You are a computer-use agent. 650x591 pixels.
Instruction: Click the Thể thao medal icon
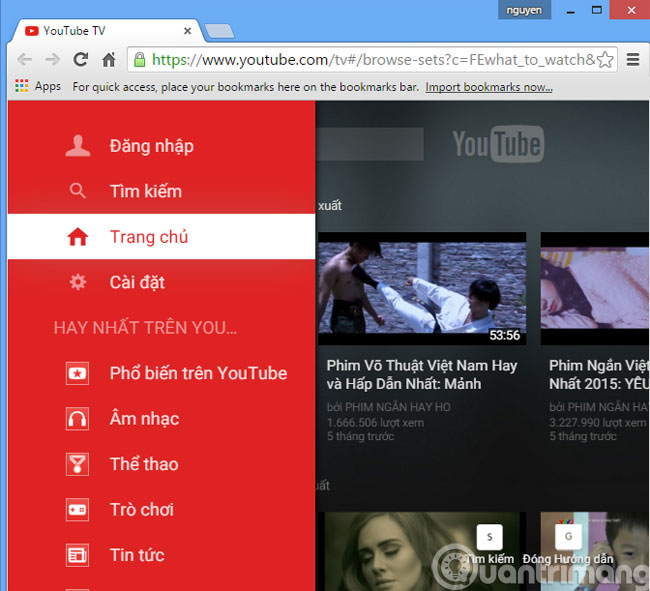(x=77, y=464)
